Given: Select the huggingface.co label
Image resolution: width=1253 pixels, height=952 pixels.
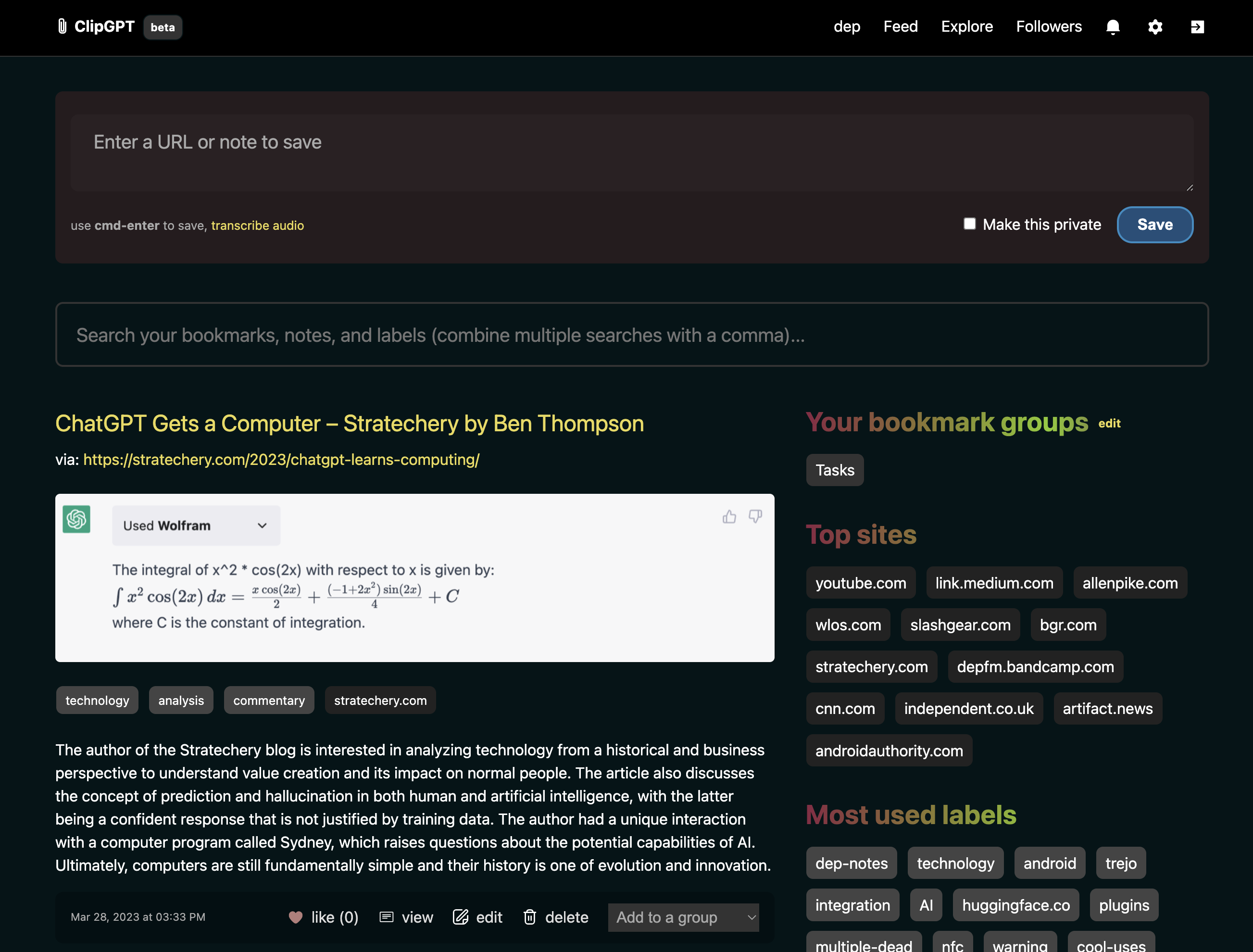Looking at the screenshot, I should pos(1016,905).
